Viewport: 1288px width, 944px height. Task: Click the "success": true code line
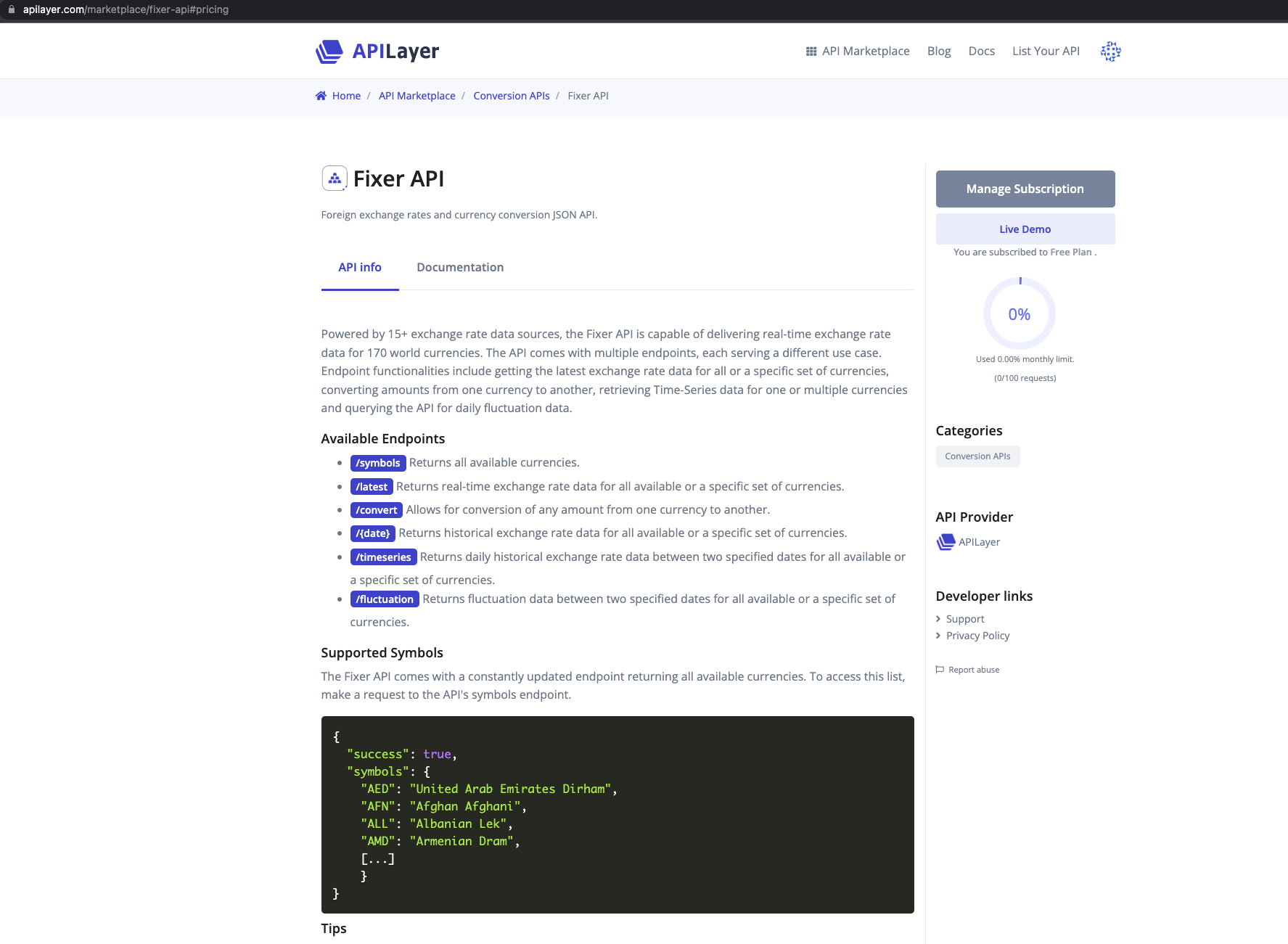402,754
